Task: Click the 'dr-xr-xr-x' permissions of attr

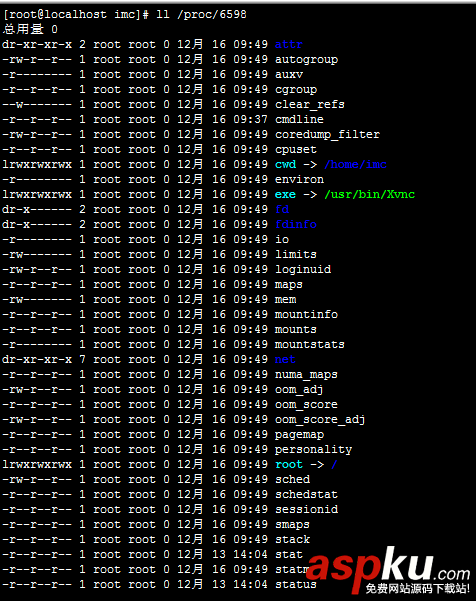Action: 37,44
